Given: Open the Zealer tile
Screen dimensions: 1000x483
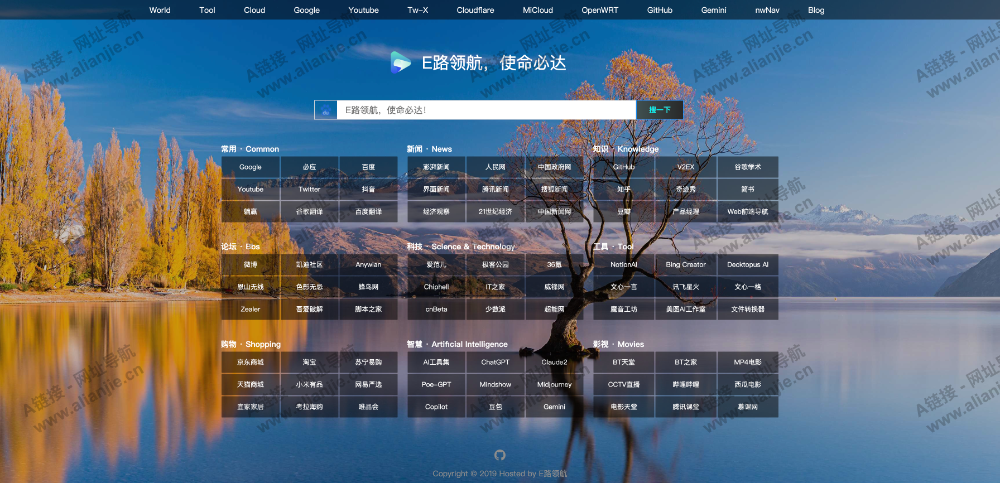Looking at the screenshot, I should (x=251, y=309).
